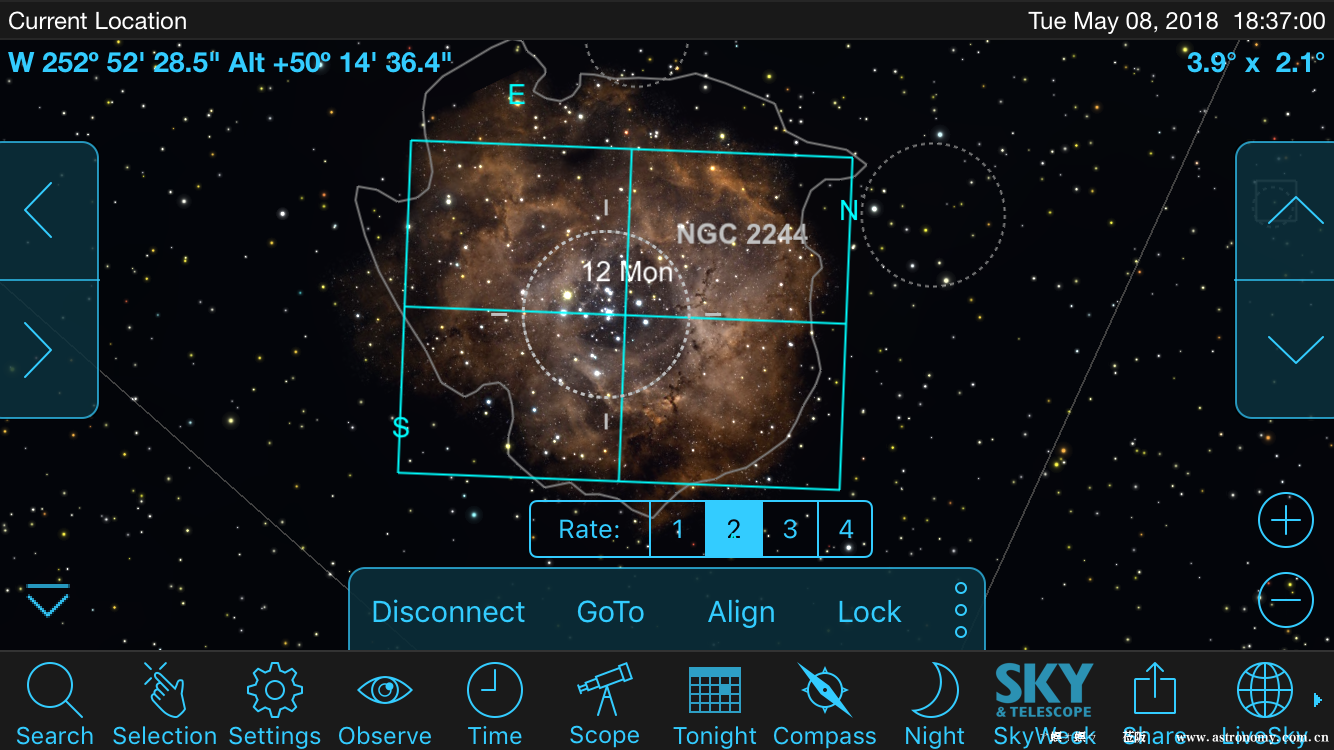Set slew rate to 1

click(x=678, y=529)
